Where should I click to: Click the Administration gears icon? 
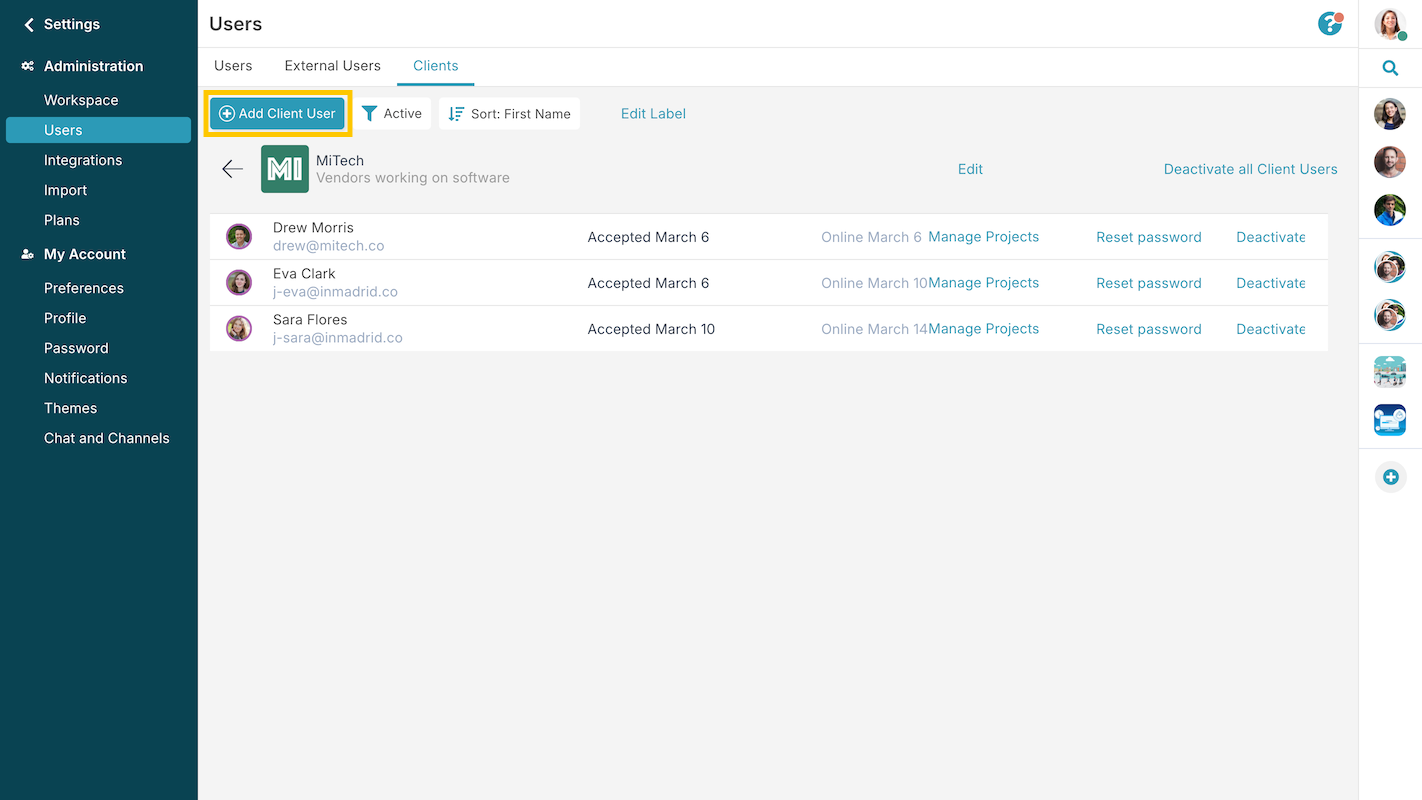(28, 66)
